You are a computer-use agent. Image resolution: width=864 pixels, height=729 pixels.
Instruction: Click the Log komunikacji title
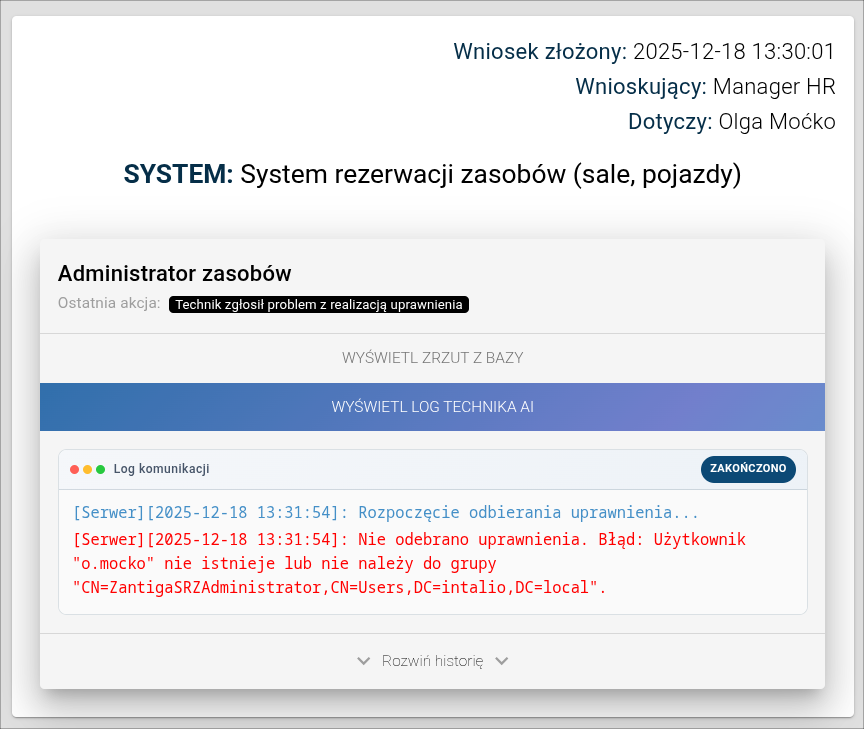pos(161,469)
